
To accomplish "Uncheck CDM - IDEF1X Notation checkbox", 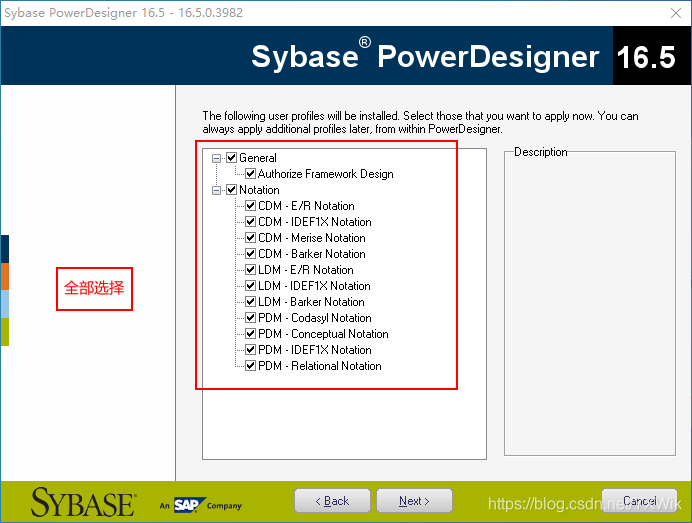I will click(251, 222).
